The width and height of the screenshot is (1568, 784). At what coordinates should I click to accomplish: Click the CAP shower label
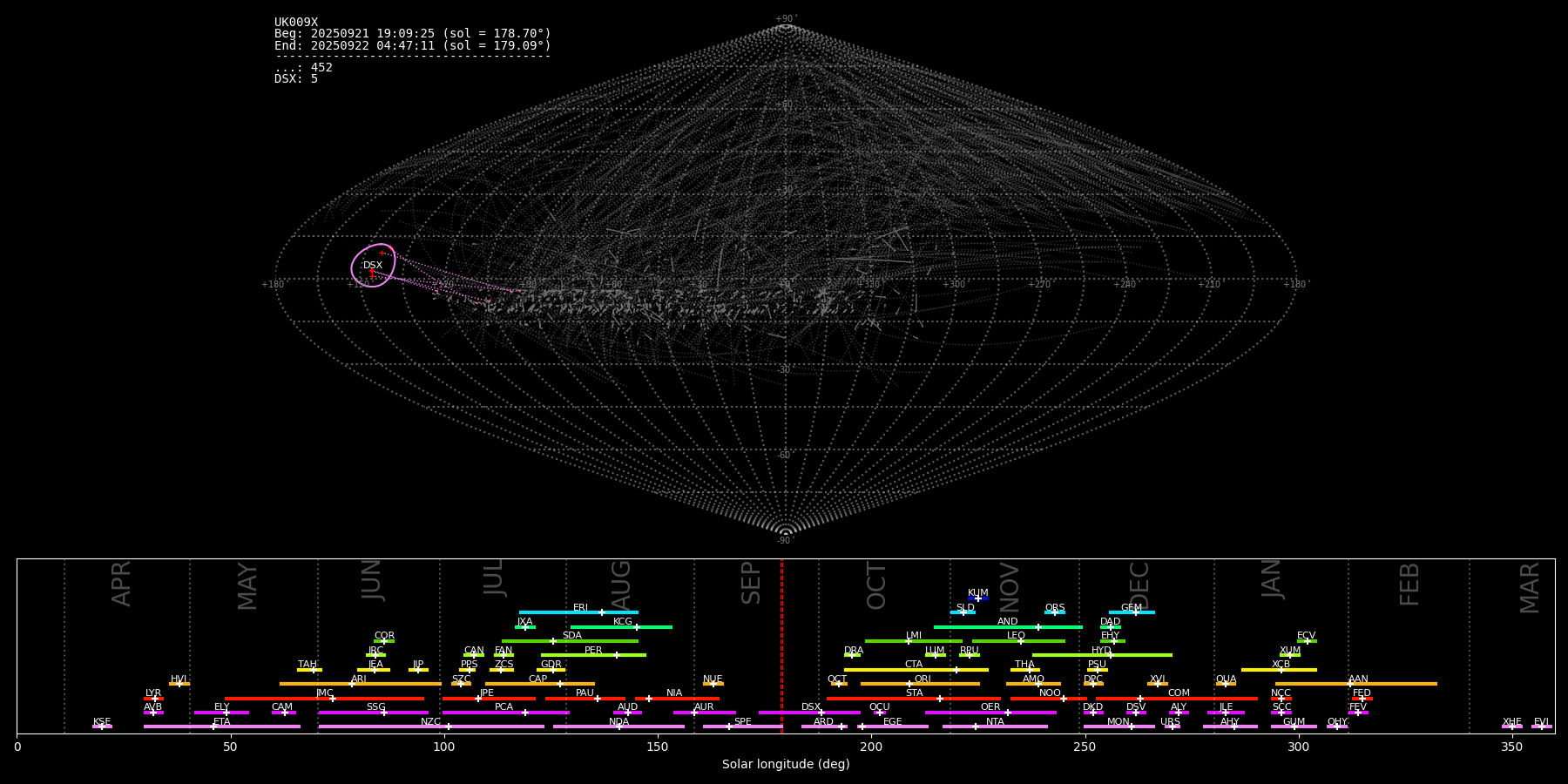click(x=538, y=679)
